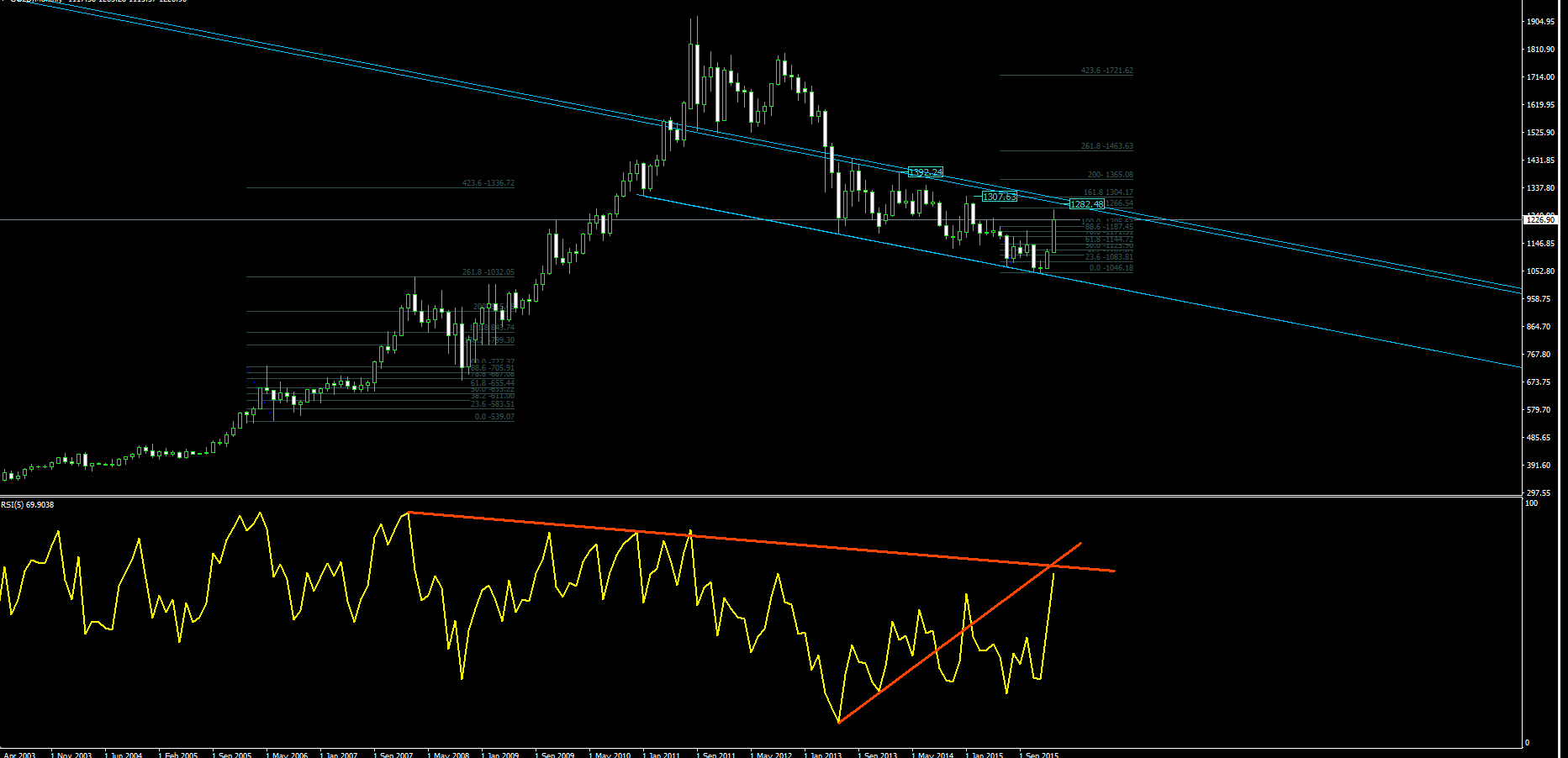The image size is (1568, 758).
Task: Click the 423.6 -1721.62 Fibonacci level label
Action: [1106, 71]
